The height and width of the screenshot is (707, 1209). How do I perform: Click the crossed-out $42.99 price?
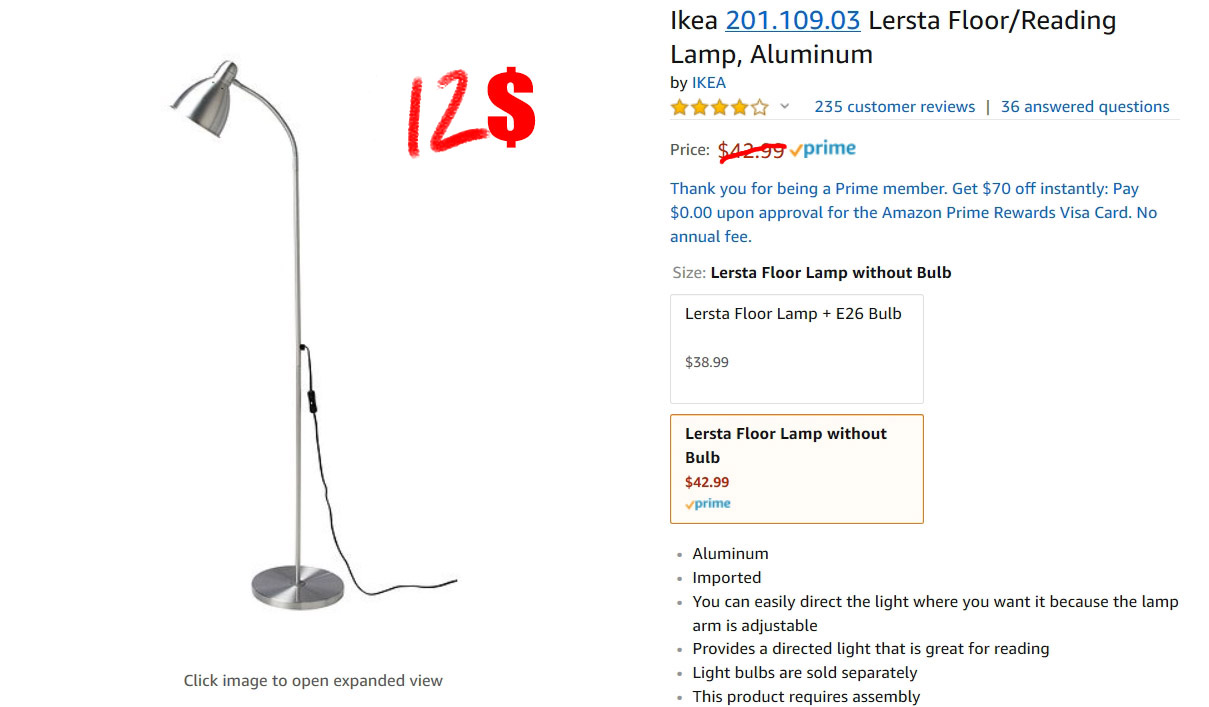tap(752, 150)
